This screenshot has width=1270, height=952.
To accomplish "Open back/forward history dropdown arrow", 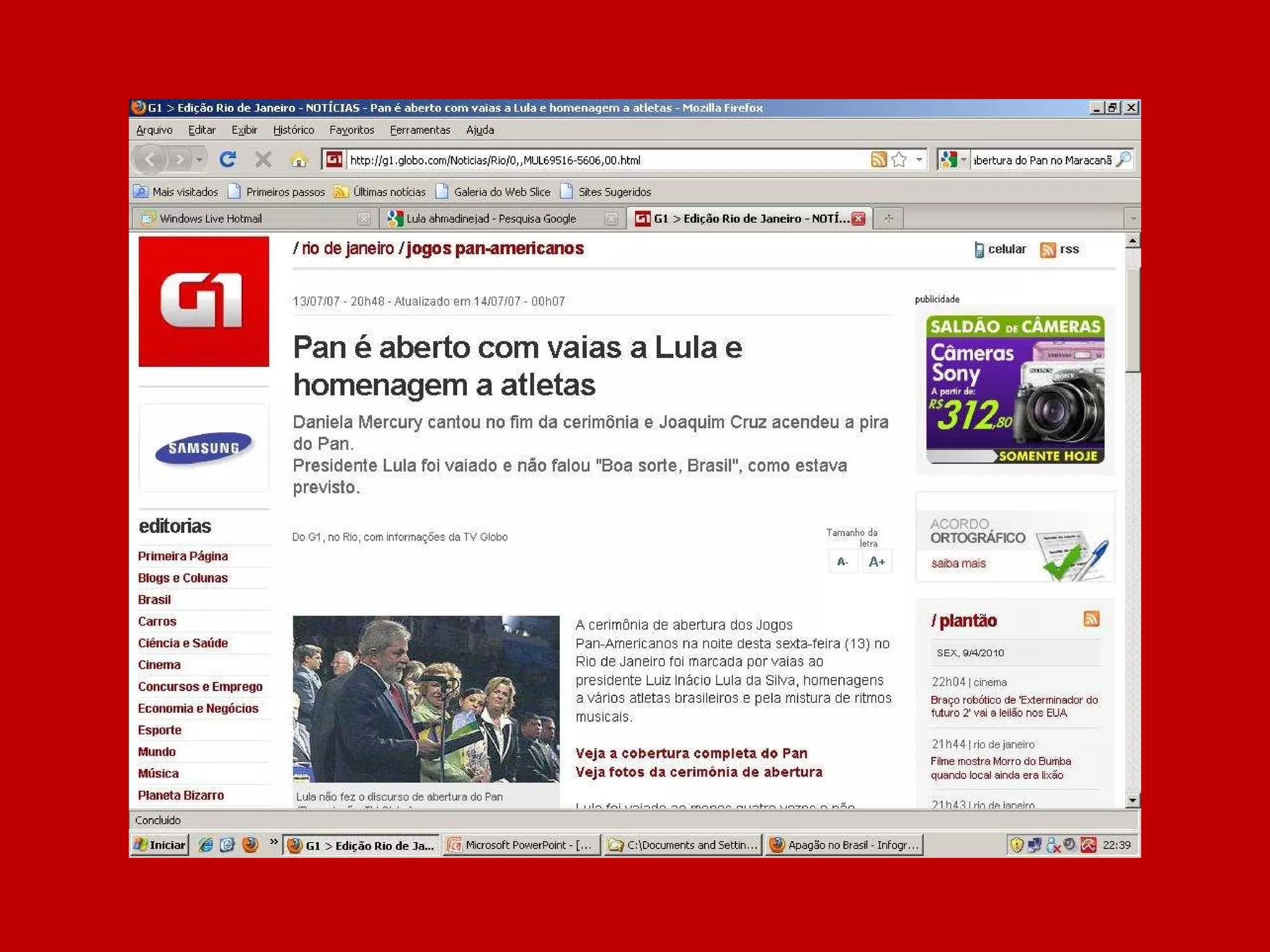I will 199,160.
